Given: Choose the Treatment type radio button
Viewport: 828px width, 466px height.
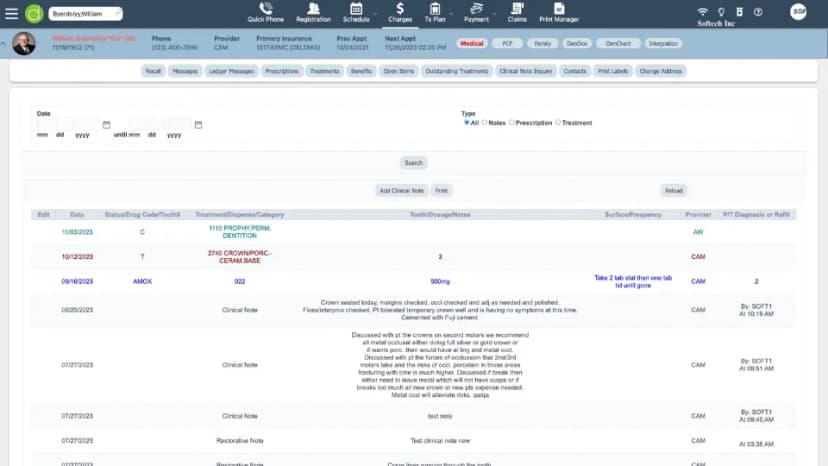Looking at the screenshot, I should coord(558,123).
